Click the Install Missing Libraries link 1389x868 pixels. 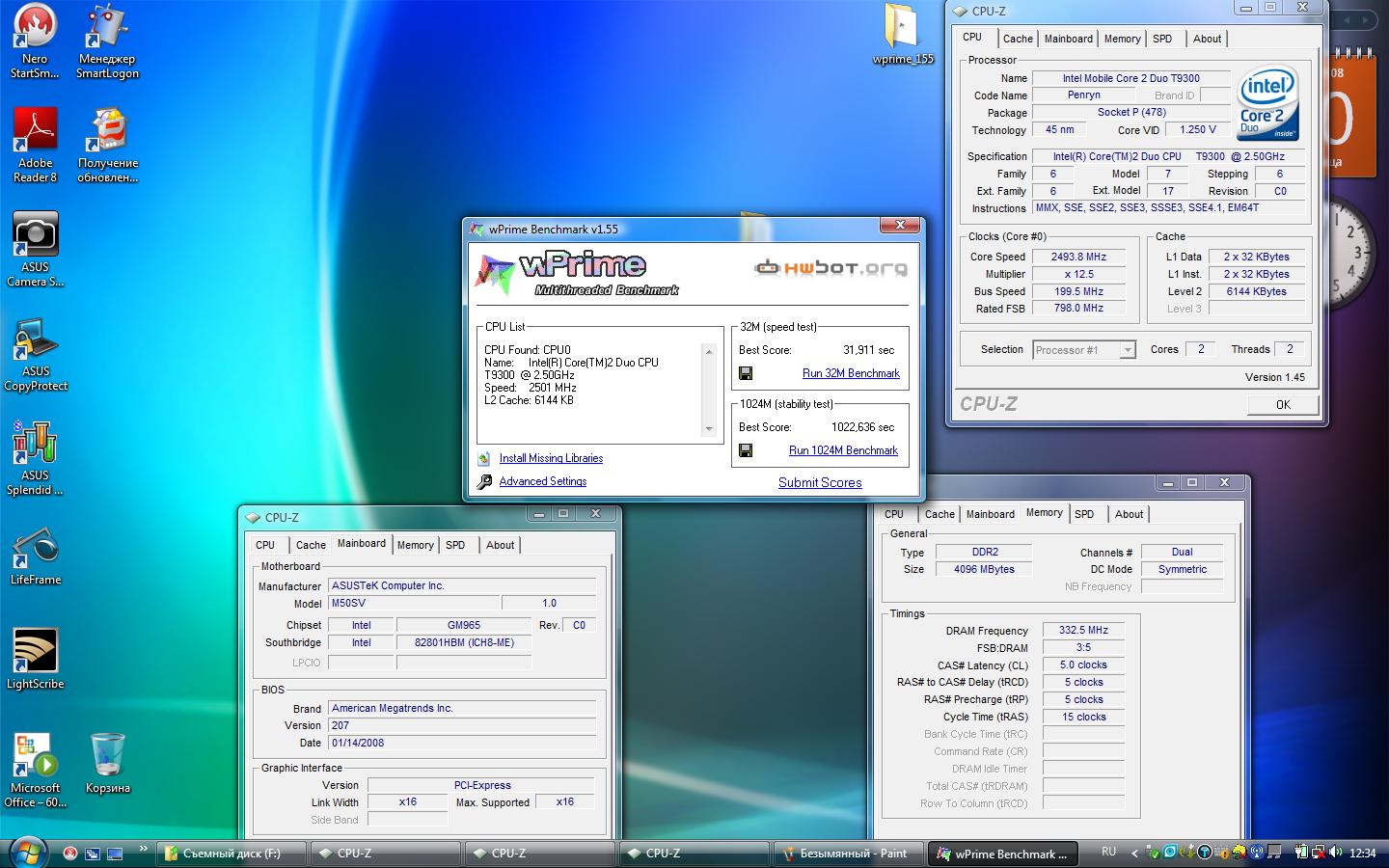point(551,458)
